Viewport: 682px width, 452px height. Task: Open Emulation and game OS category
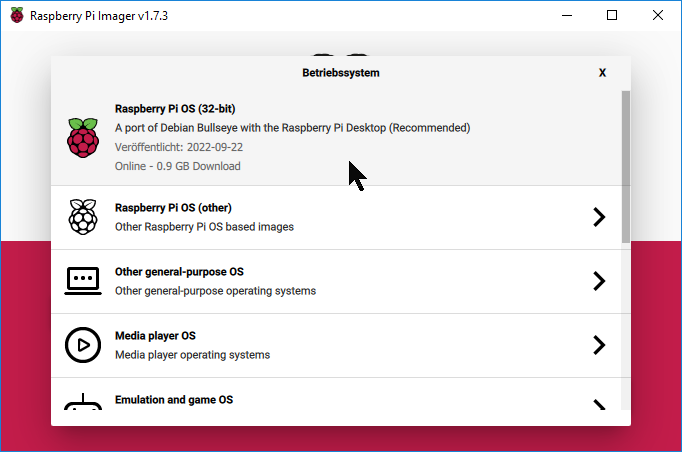pos(300,400)
